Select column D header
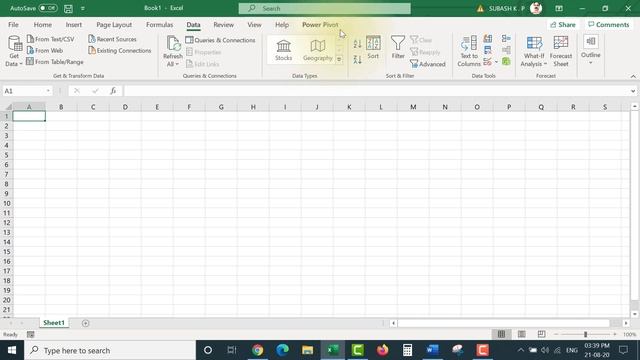 pos(125,107)
